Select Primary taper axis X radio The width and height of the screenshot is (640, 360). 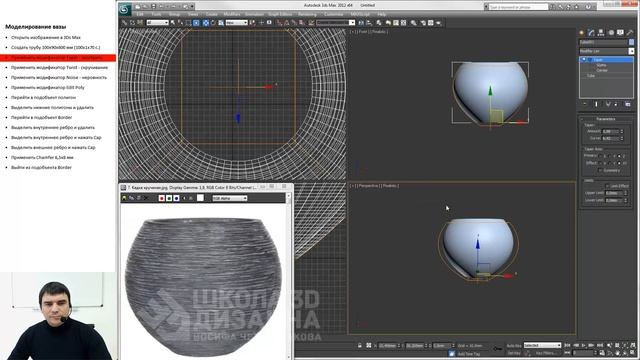pyautogui.click(x=600, y=156)
